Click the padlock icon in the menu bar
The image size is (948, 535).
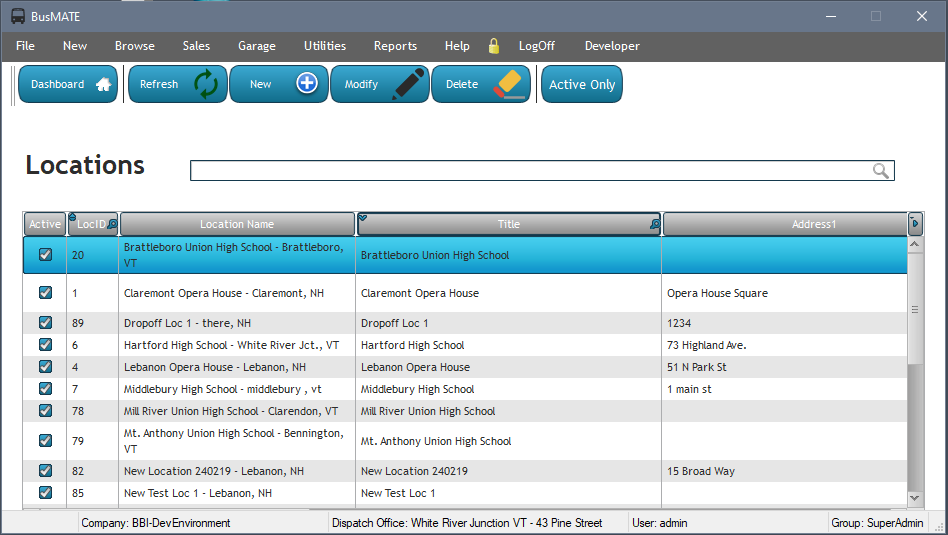[x=493, y=46]
